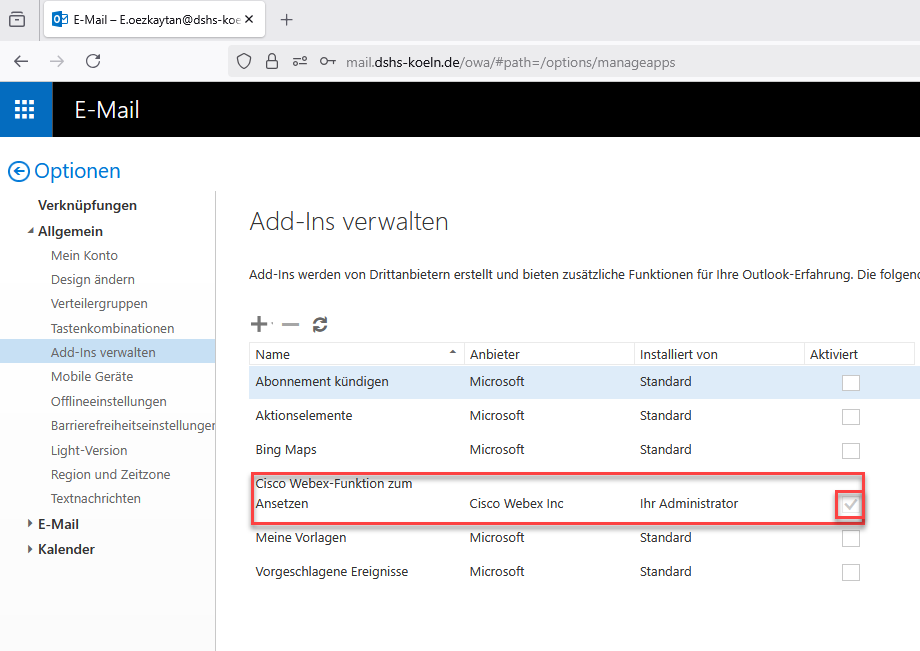Add a new add-in with plus icon
The width and height of the screenshot is (920, 651).
pos(259,324)
